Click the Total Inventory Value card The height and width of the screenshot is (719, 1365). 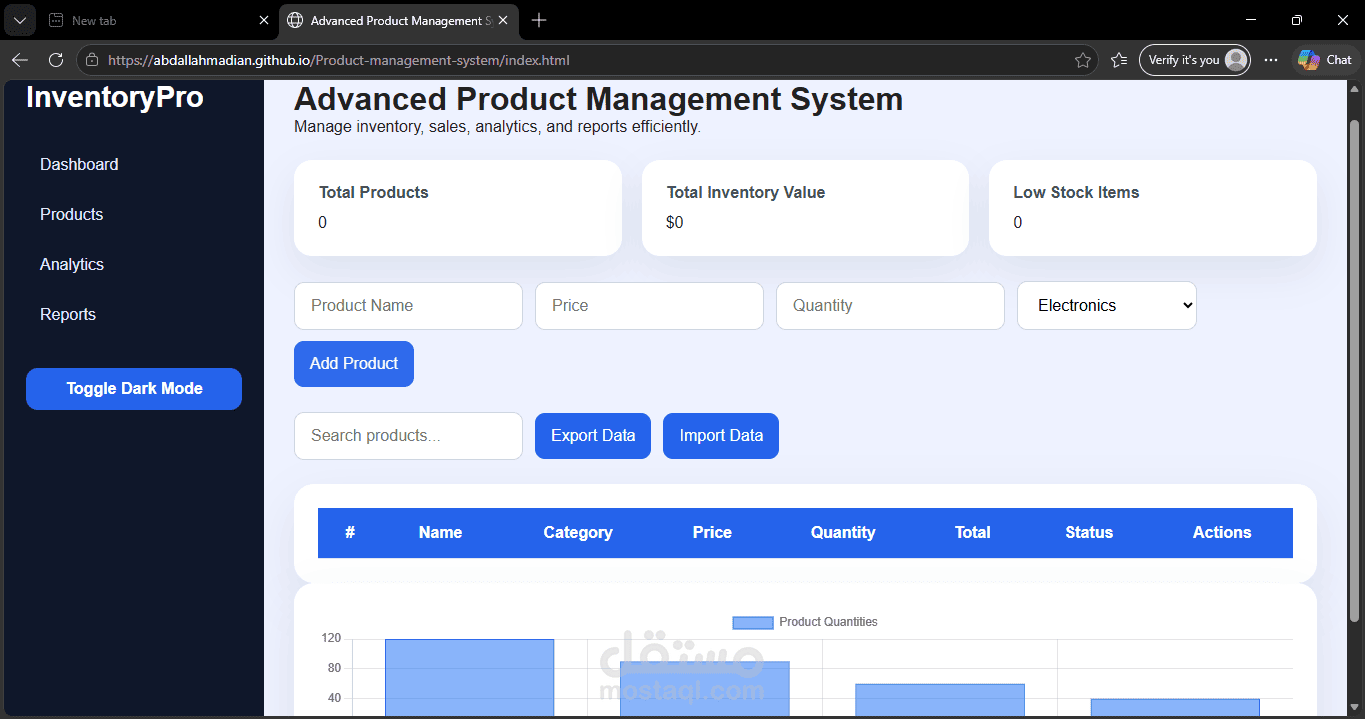[x=805, y=208]
